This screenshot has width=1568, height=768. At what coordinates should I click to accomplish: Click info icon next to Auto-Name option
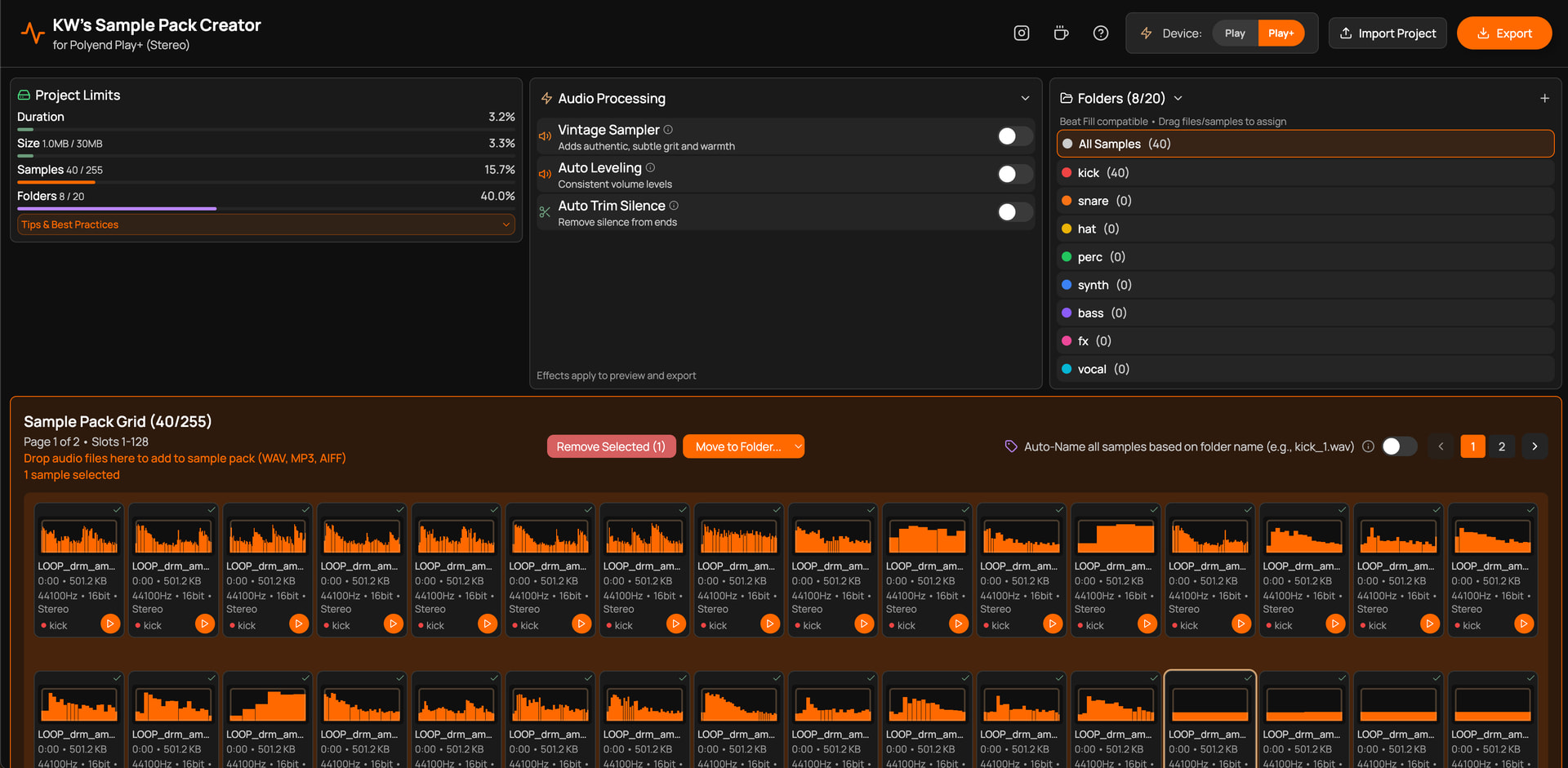1368,446
